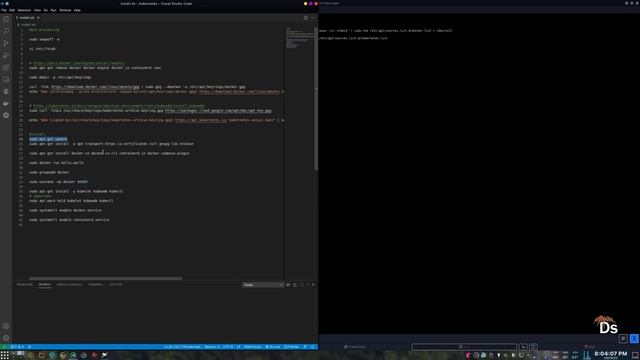Click the show desktop icon on taskbar
This screenshot has width=640, height=360.
pos(635,355)
